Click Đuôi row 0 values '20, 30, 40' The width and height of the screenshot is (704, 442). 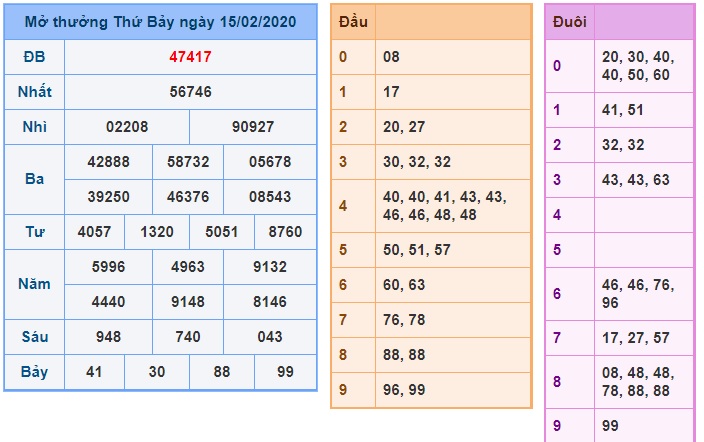coord(638,66)
